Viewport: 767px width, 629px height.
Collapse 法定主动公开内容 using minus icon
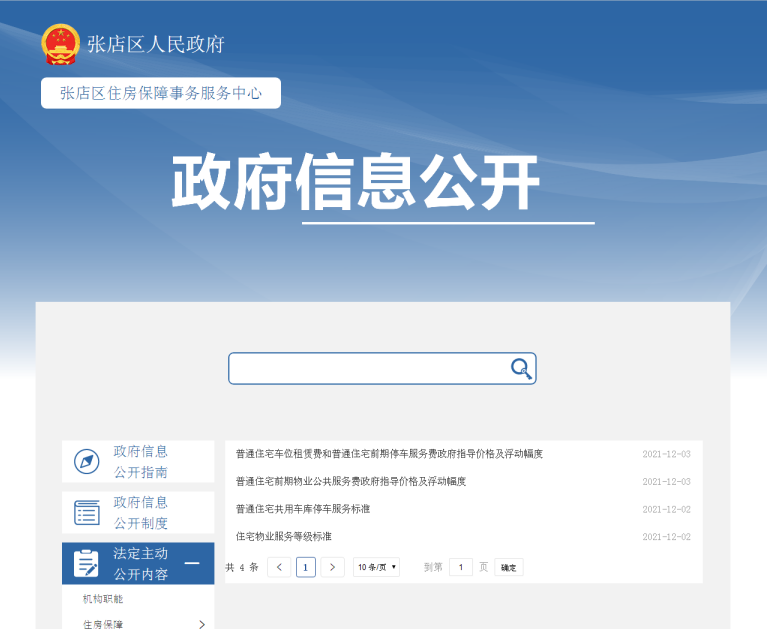(x=192, y=564)
